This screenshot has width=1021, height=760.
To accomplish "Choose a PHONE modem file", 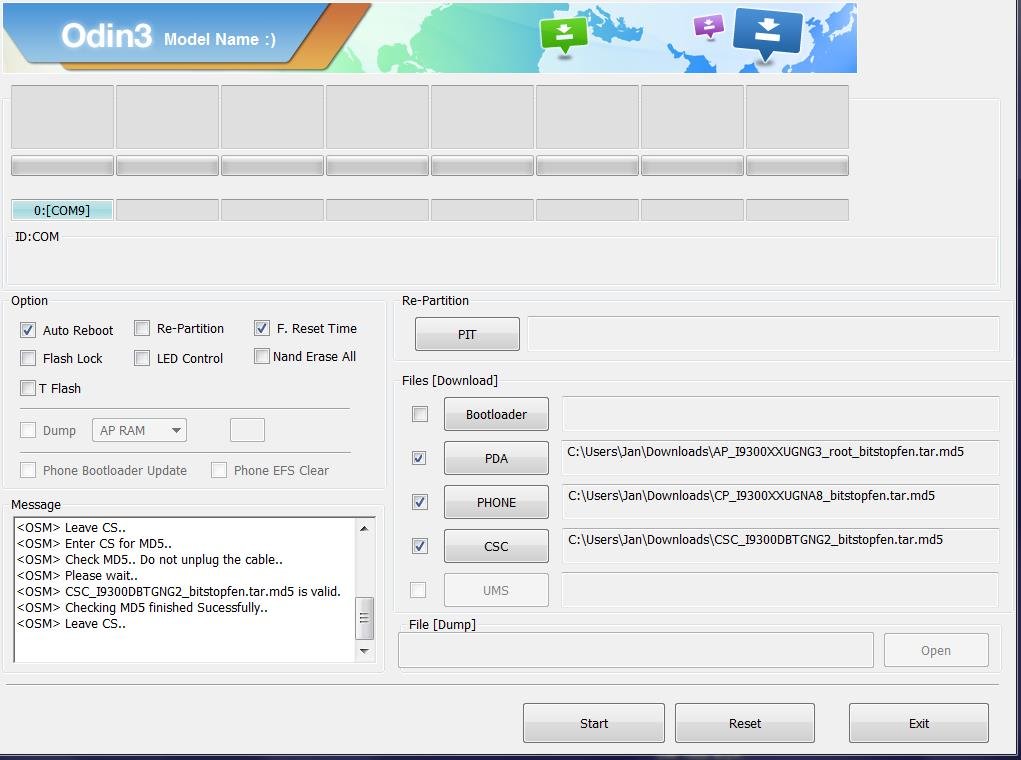I will (496, 502).
